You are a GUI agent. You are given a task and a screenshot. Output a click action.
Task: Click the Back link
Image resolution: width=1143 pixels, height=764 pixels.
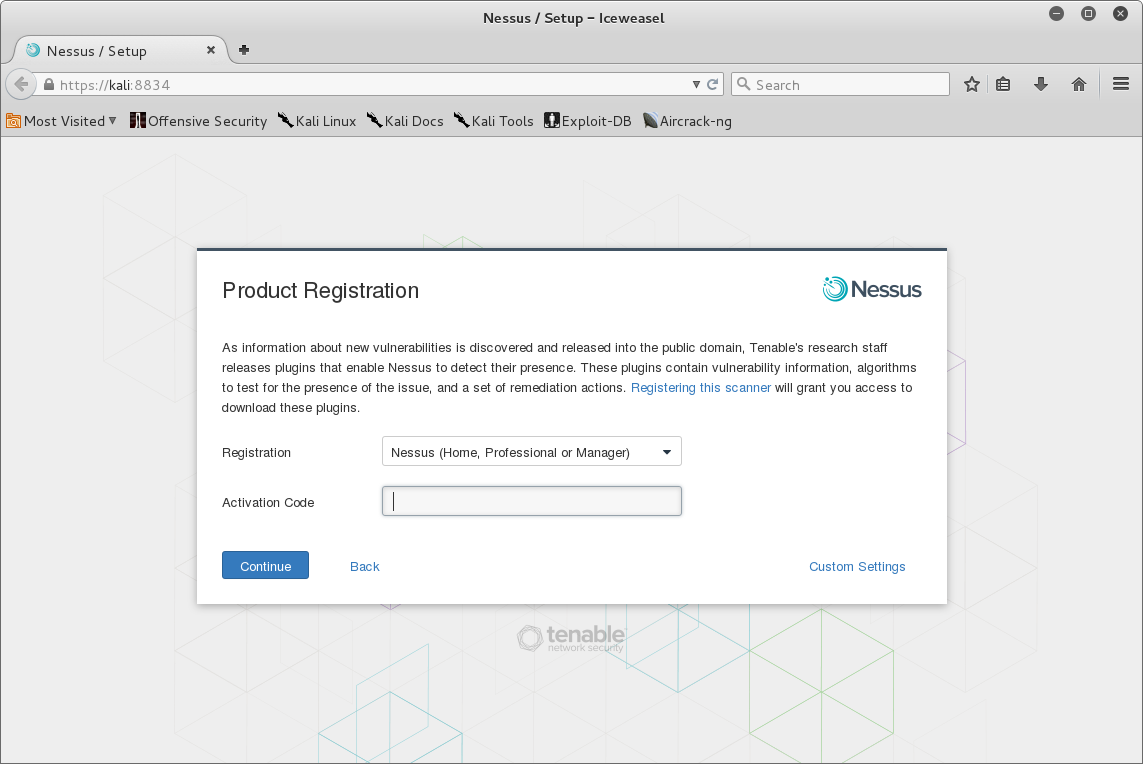[x=364, y=566]
